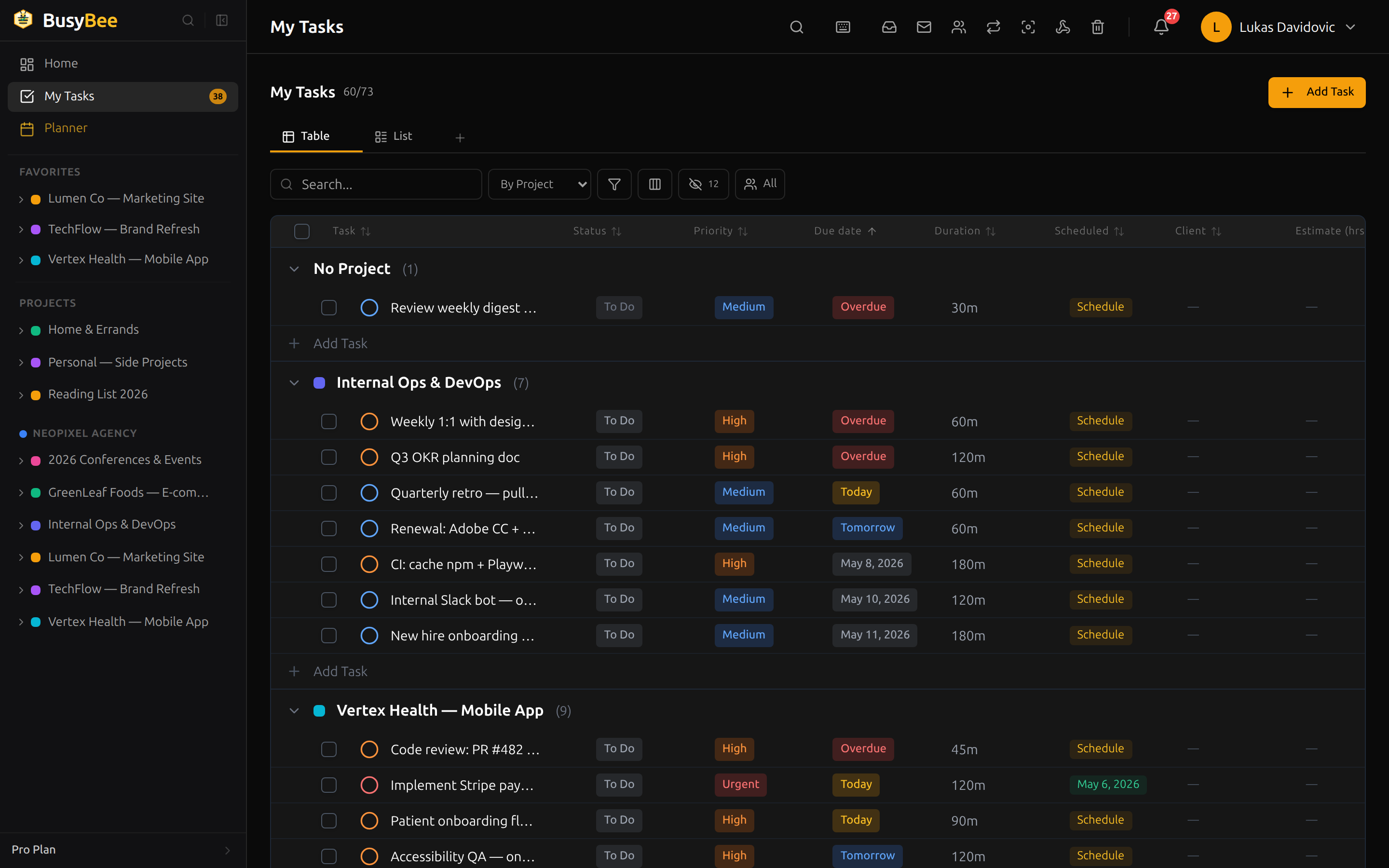Toggle the select-all header checkbox

302,231
